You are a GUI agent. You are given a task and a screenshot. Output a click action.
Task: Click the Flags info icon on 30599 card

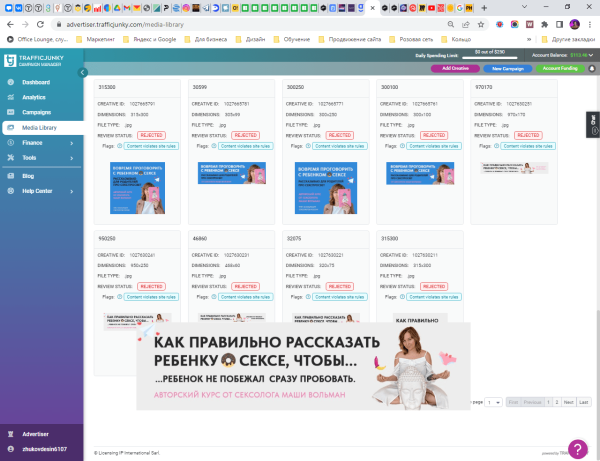click(214, 146)
